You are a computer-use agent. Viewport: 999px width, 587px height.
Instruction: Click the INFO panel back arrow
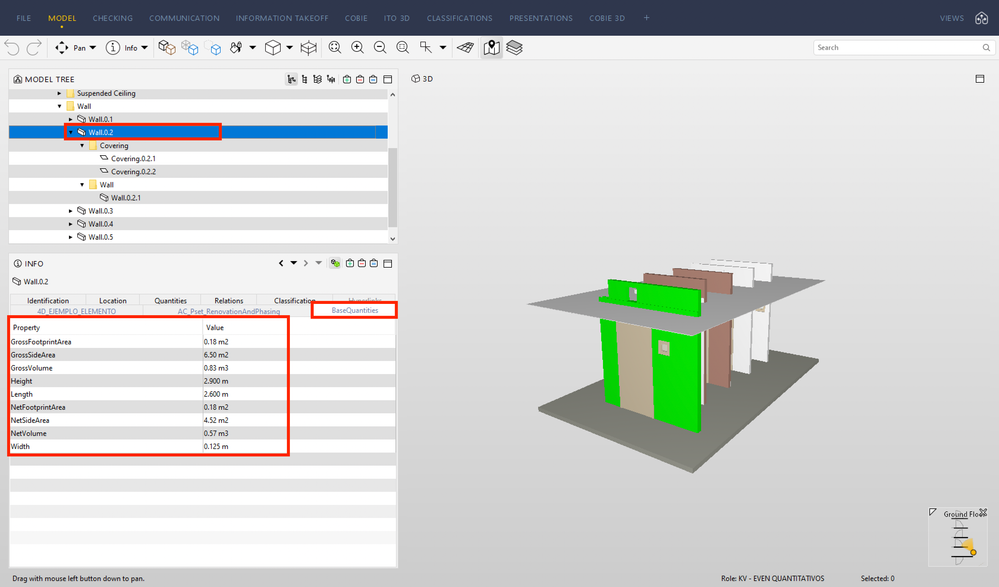click(281, 264)
